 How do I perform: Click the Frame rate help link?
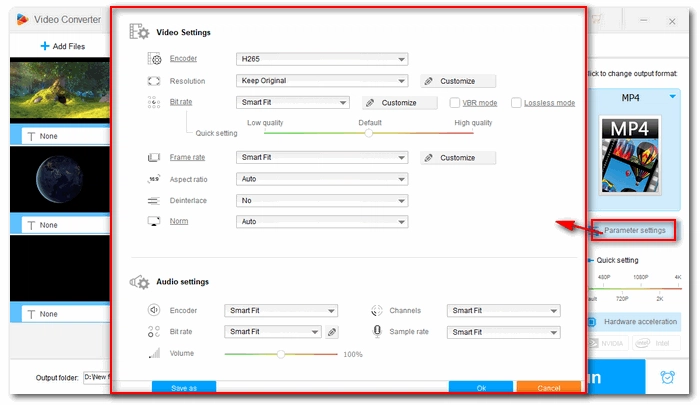(x=187, y=157)
